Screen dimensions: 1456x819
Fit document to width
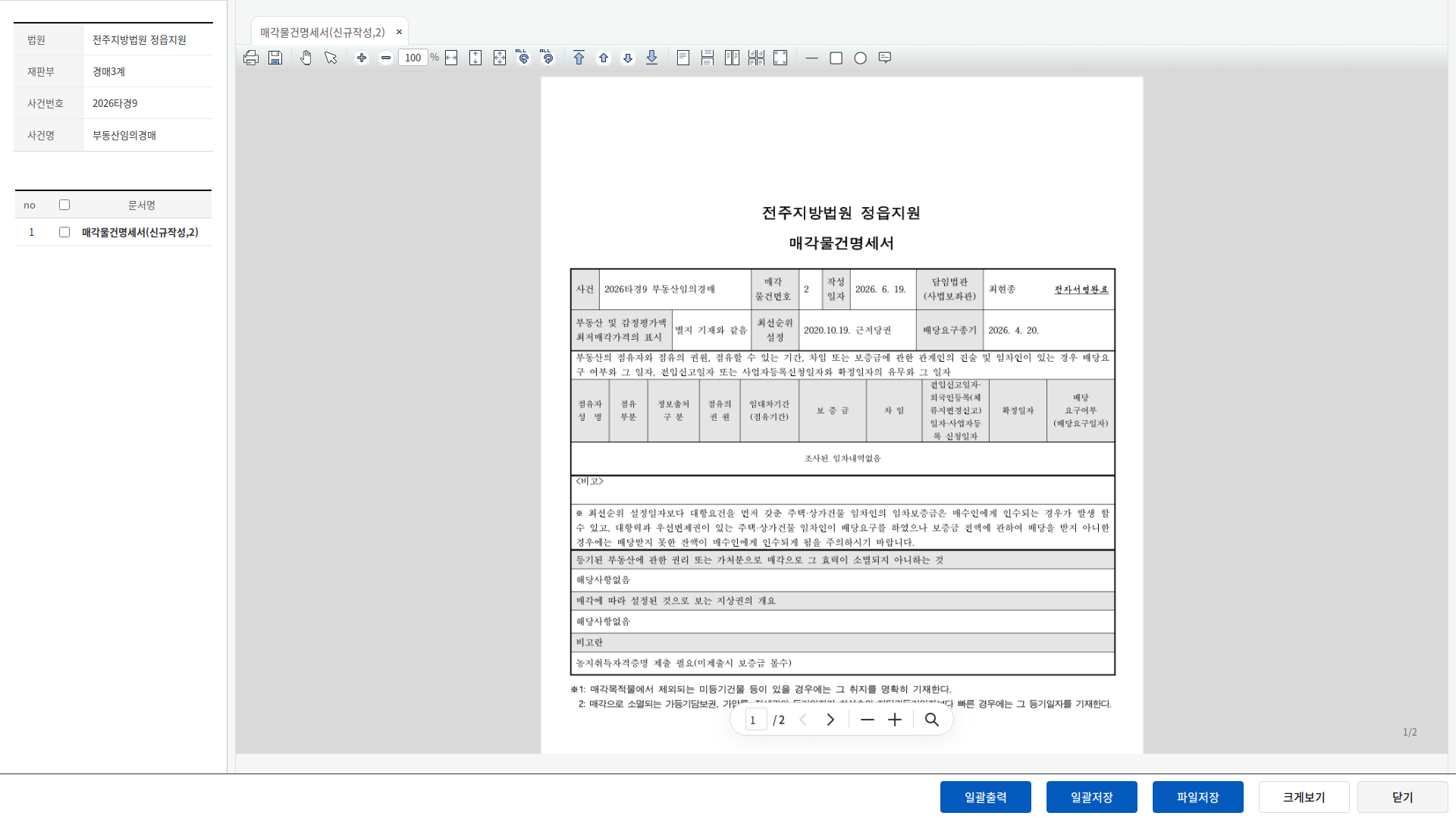point(451,58)
